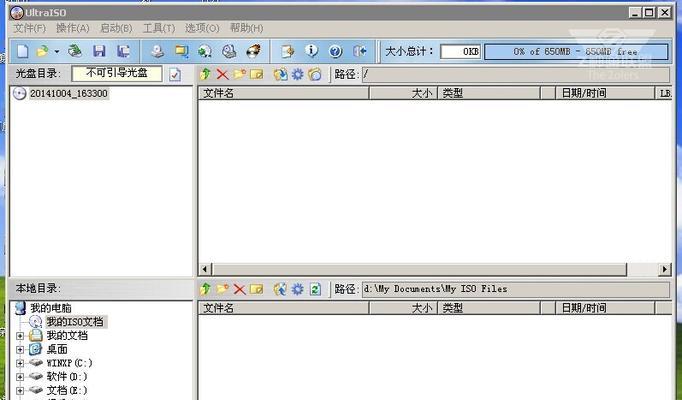This screenshot has height=400, width=682.
Task: Click the left scroll arrow in image pane
Action: [205, 270]
